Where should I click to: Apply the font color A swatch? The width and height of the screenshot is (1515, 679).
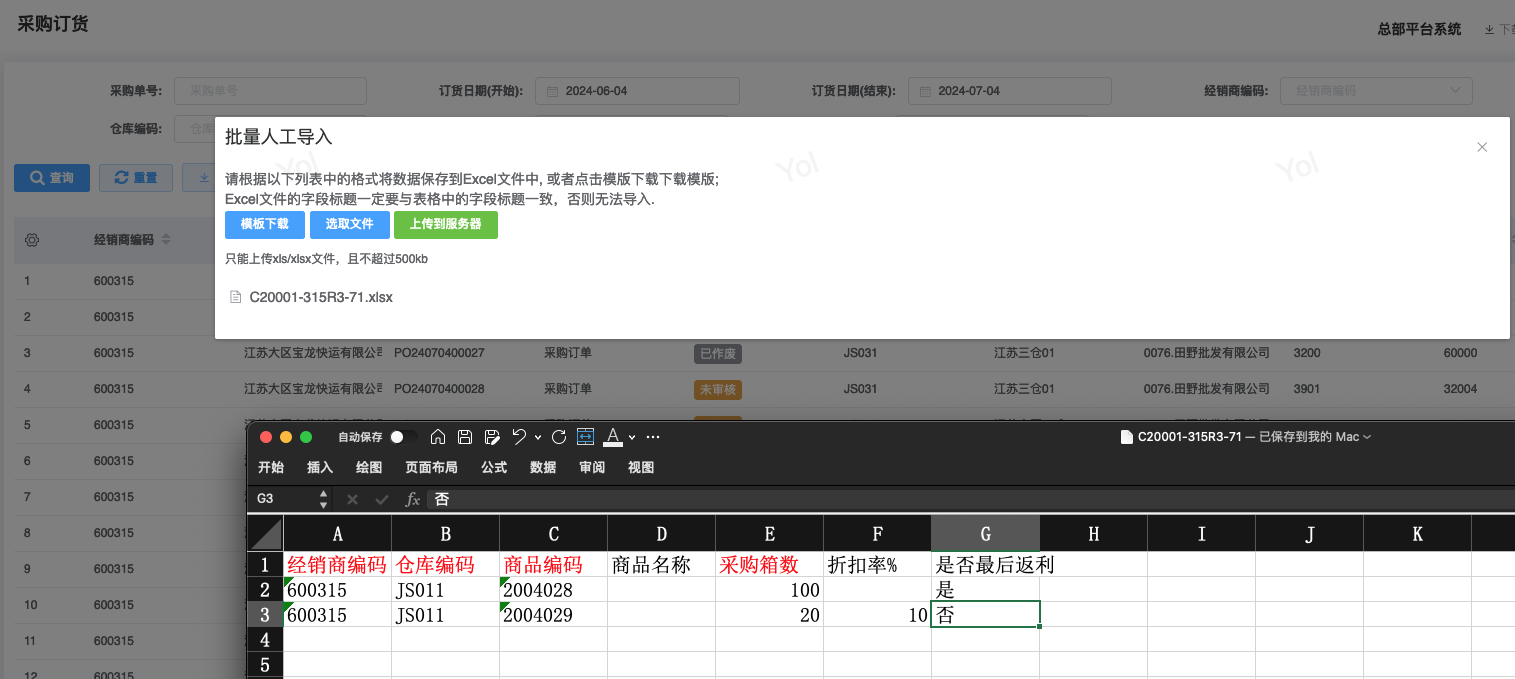613,437
